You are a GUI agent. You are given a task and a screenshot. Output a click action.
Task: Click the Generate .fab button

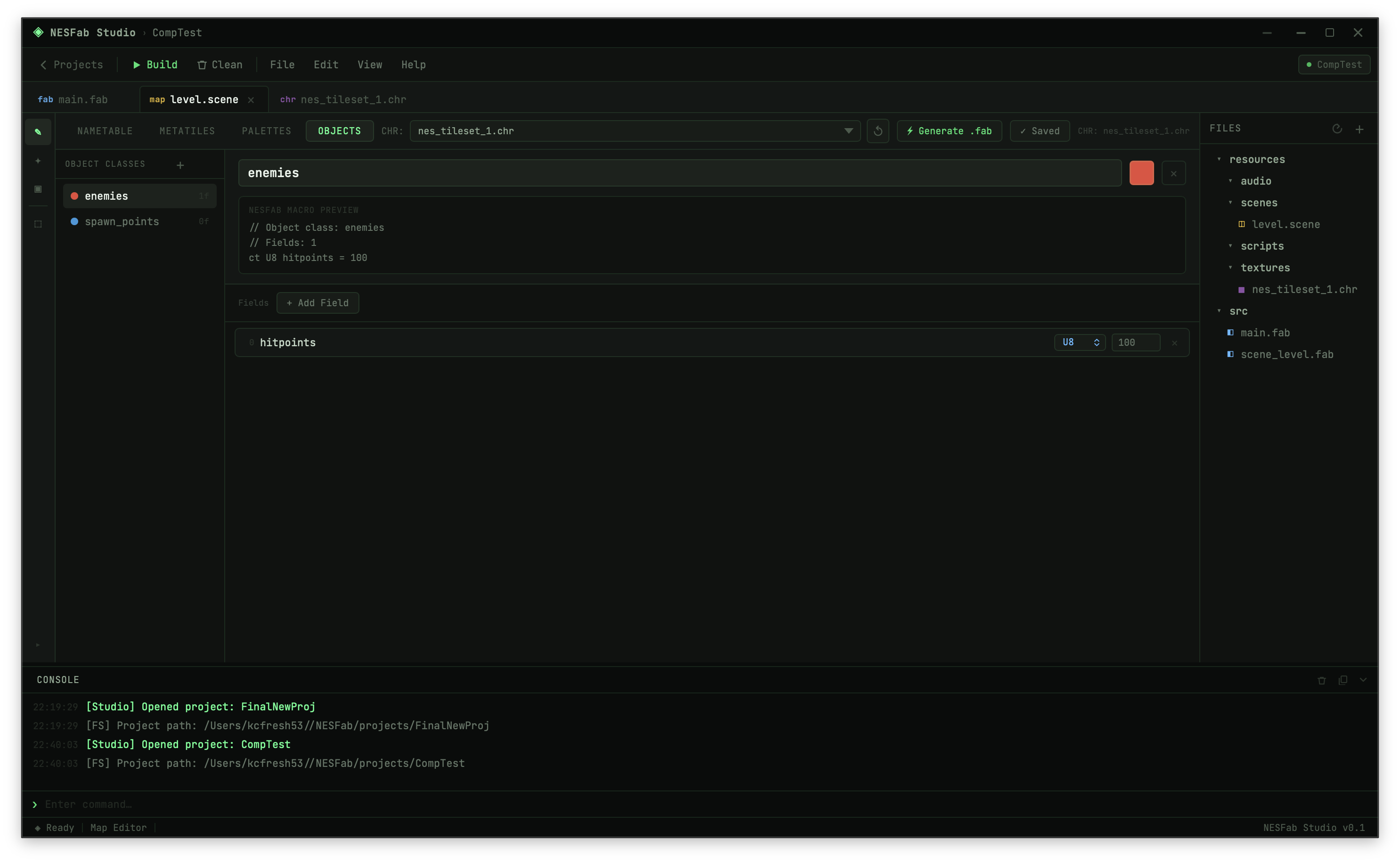[x=949, y=131]
